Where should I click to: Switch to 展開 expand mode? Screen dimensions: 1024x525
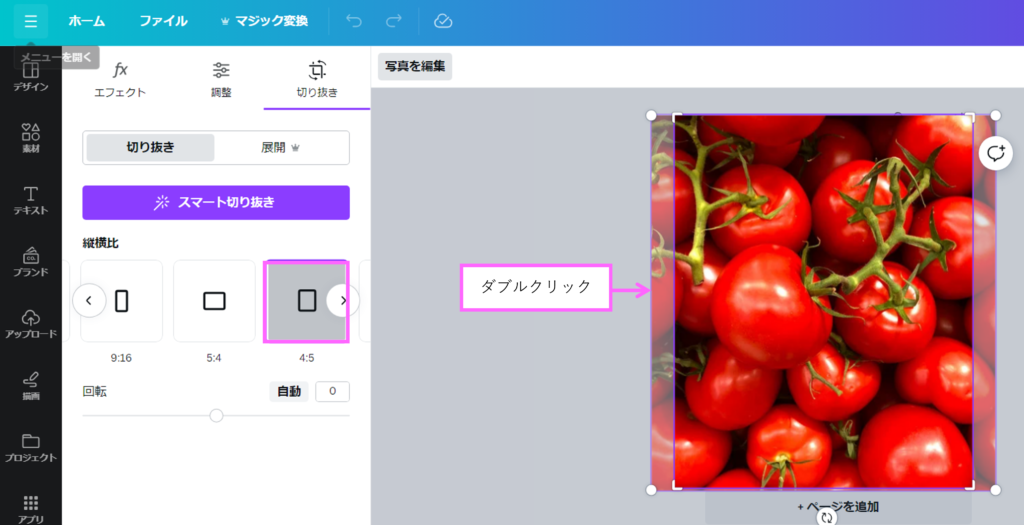point(281,147)
